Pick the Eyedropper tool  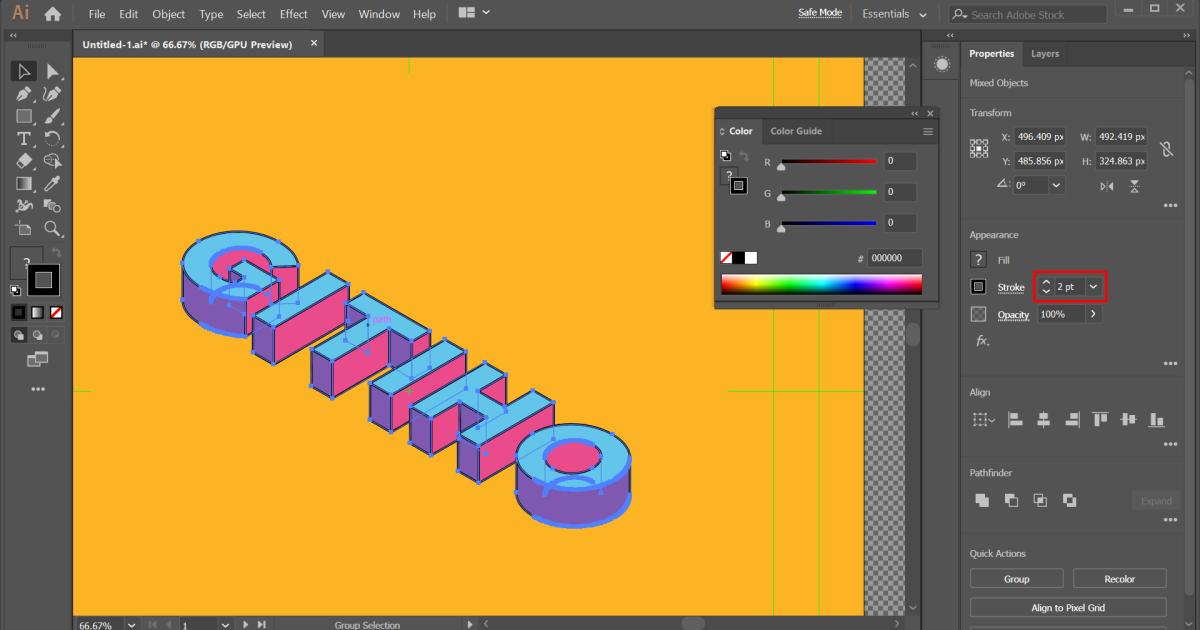coord(53,184)
